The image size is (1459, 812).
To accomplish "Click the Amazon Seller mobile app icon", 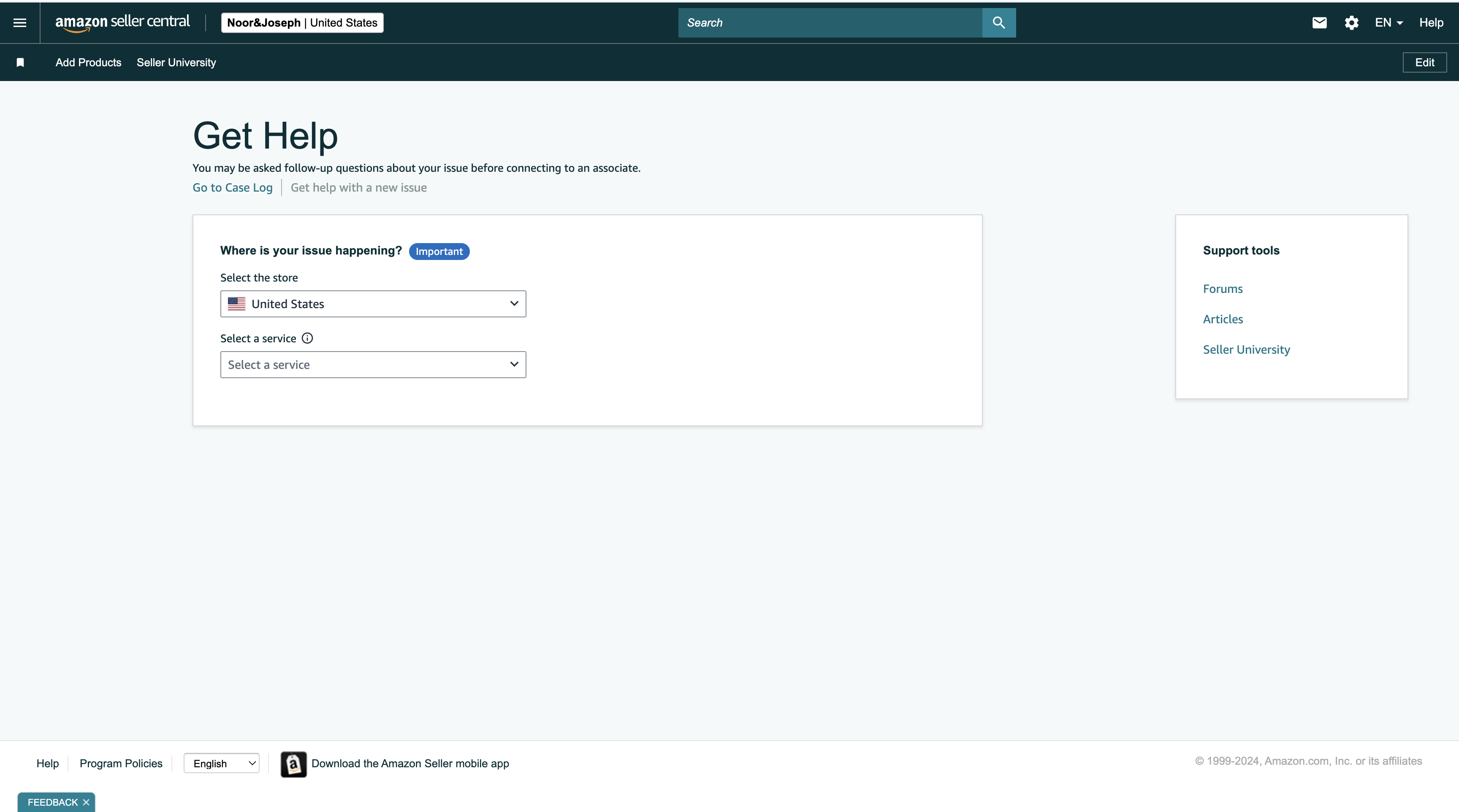I will pos(293,764).
